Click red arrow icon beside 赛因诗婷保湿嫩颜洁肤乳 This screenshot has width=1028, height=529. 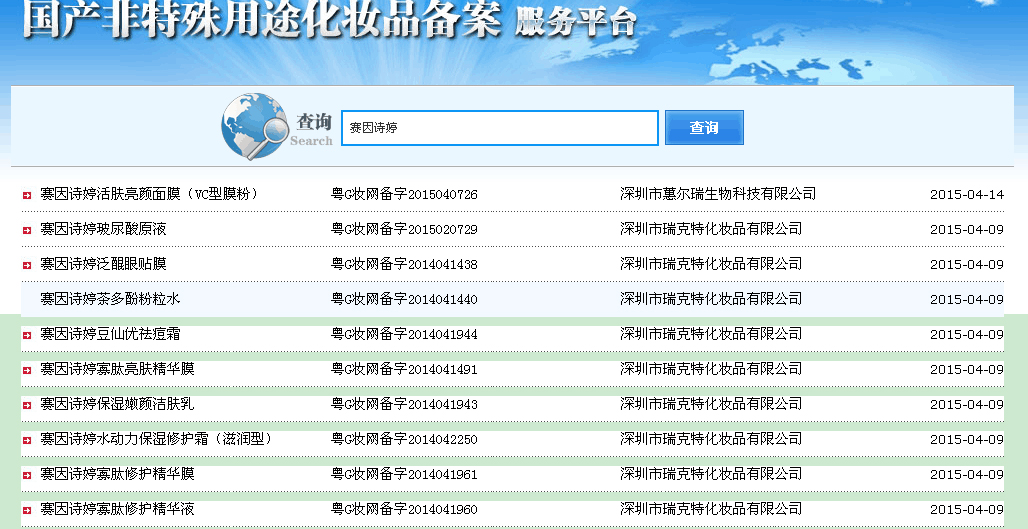tap(27, 406)
